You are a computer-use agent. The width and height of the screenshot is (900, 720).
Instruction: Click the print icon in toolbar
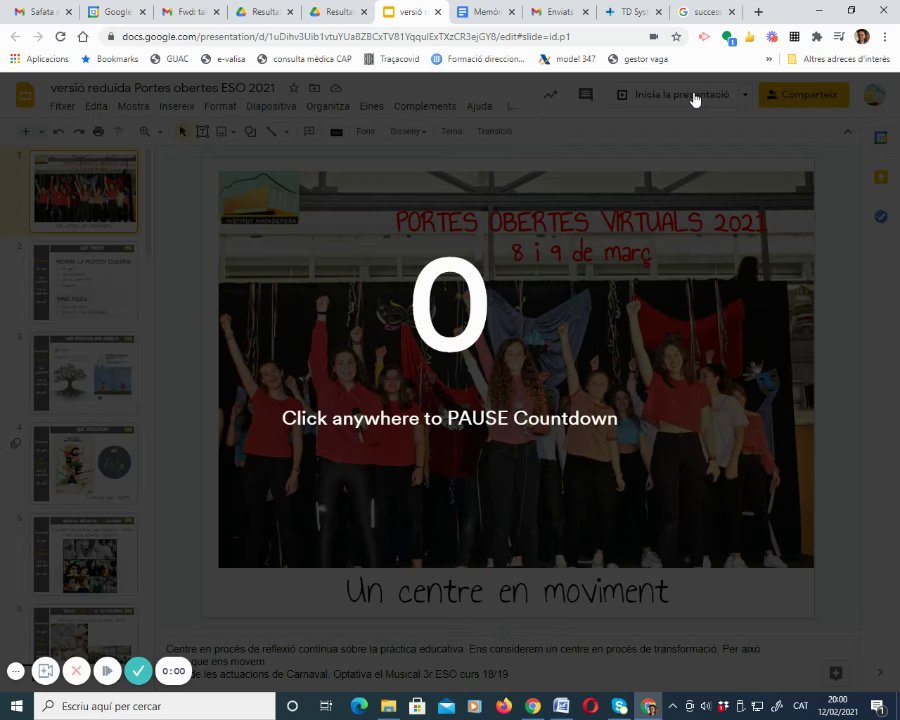[x=99, y=131]
